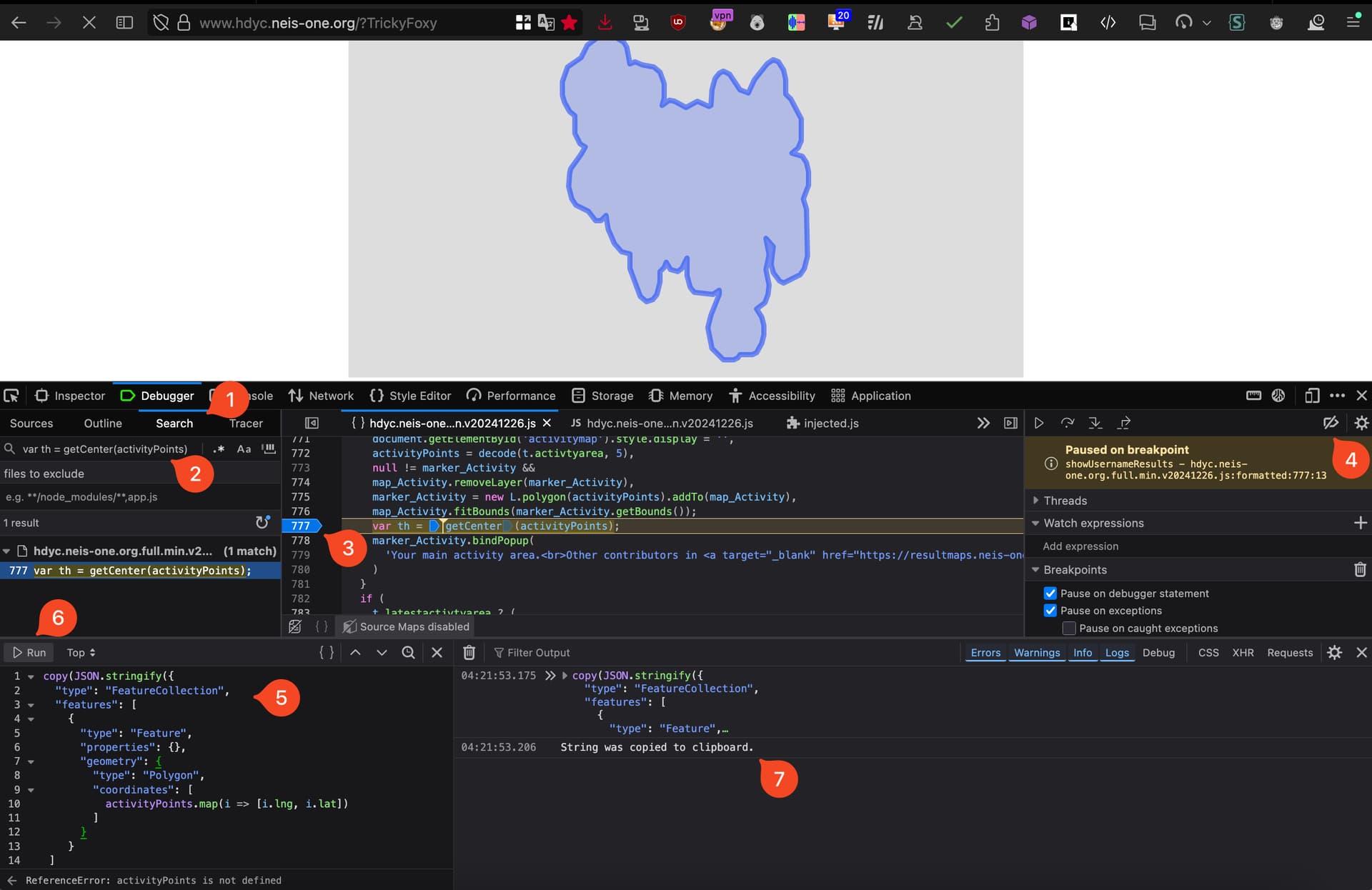Resume debugger execution
The image size is (1372, 890).
[1039, 423]
